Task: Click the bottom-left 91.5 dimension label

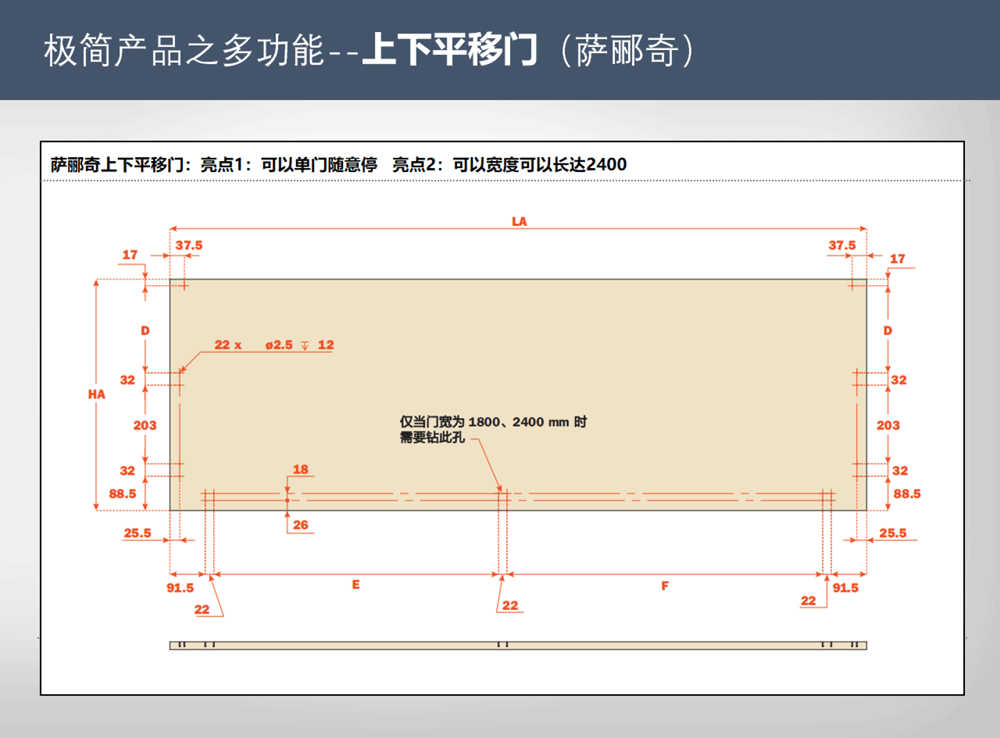Action: tap(180, 588)
